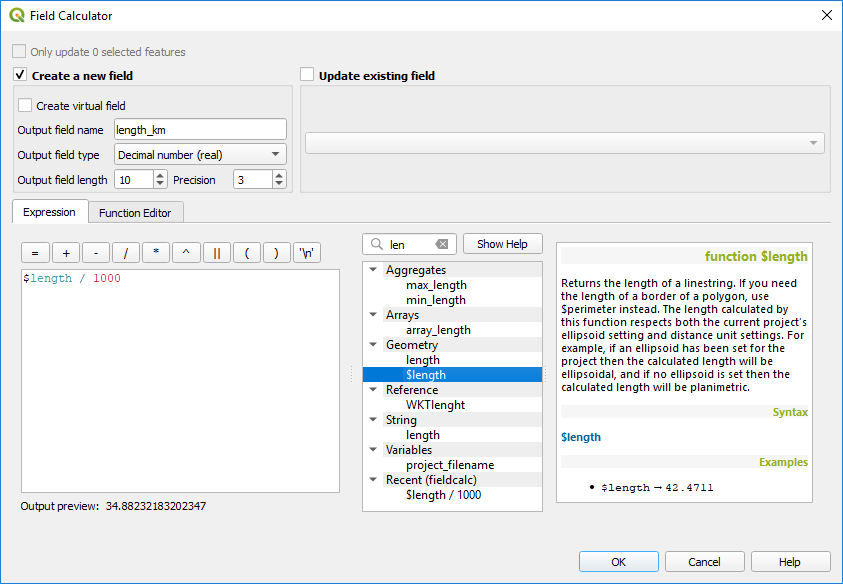Select the Expression tab

tap(49, 212)
